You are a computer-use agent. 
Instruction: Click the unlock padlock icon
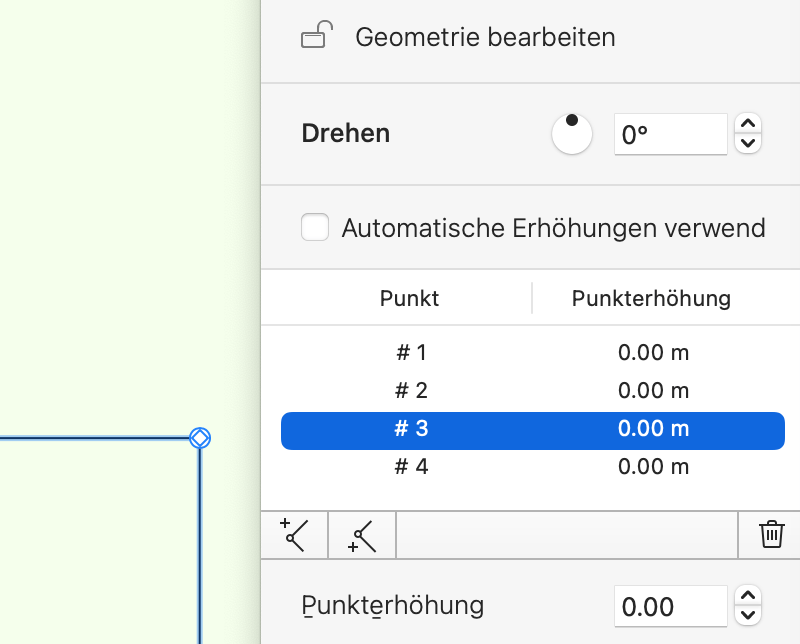(x=314, y=38)
